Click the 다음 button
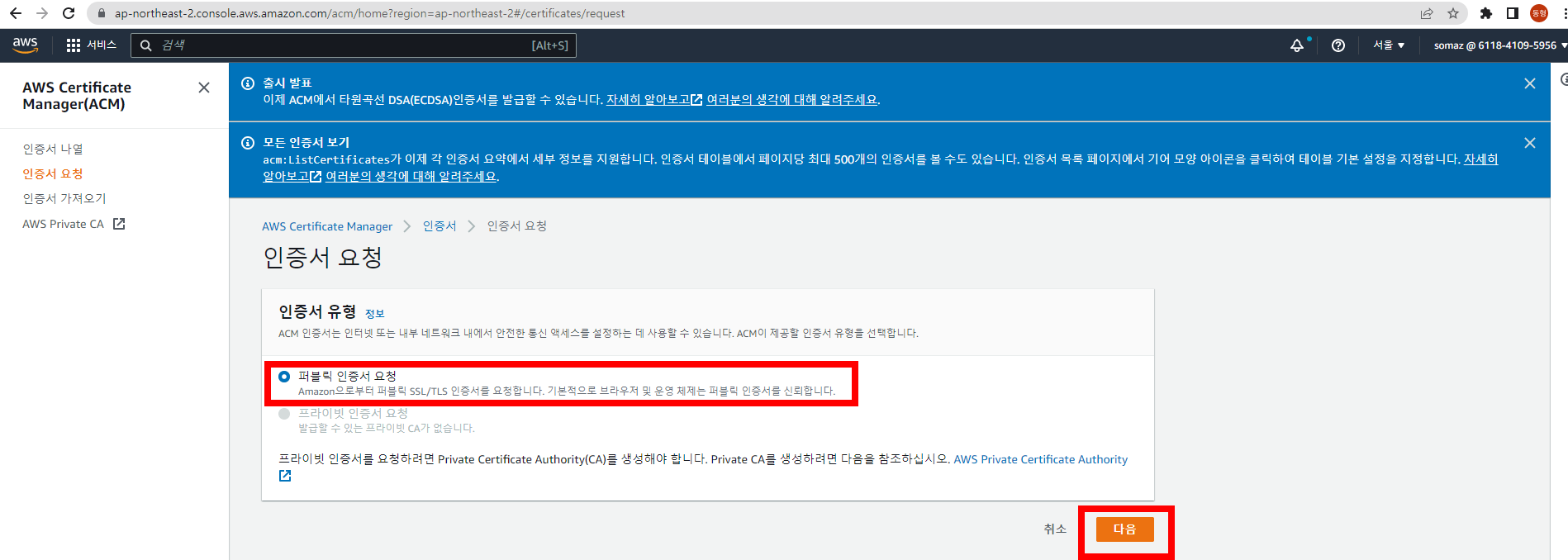Viewport: 1568px width, 560px height. click(1124, 529)
